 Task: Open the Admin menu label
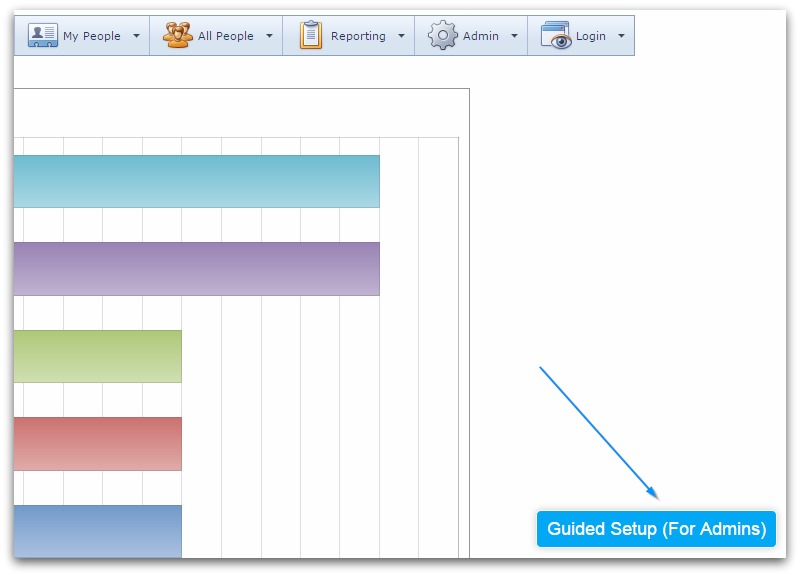481,36
